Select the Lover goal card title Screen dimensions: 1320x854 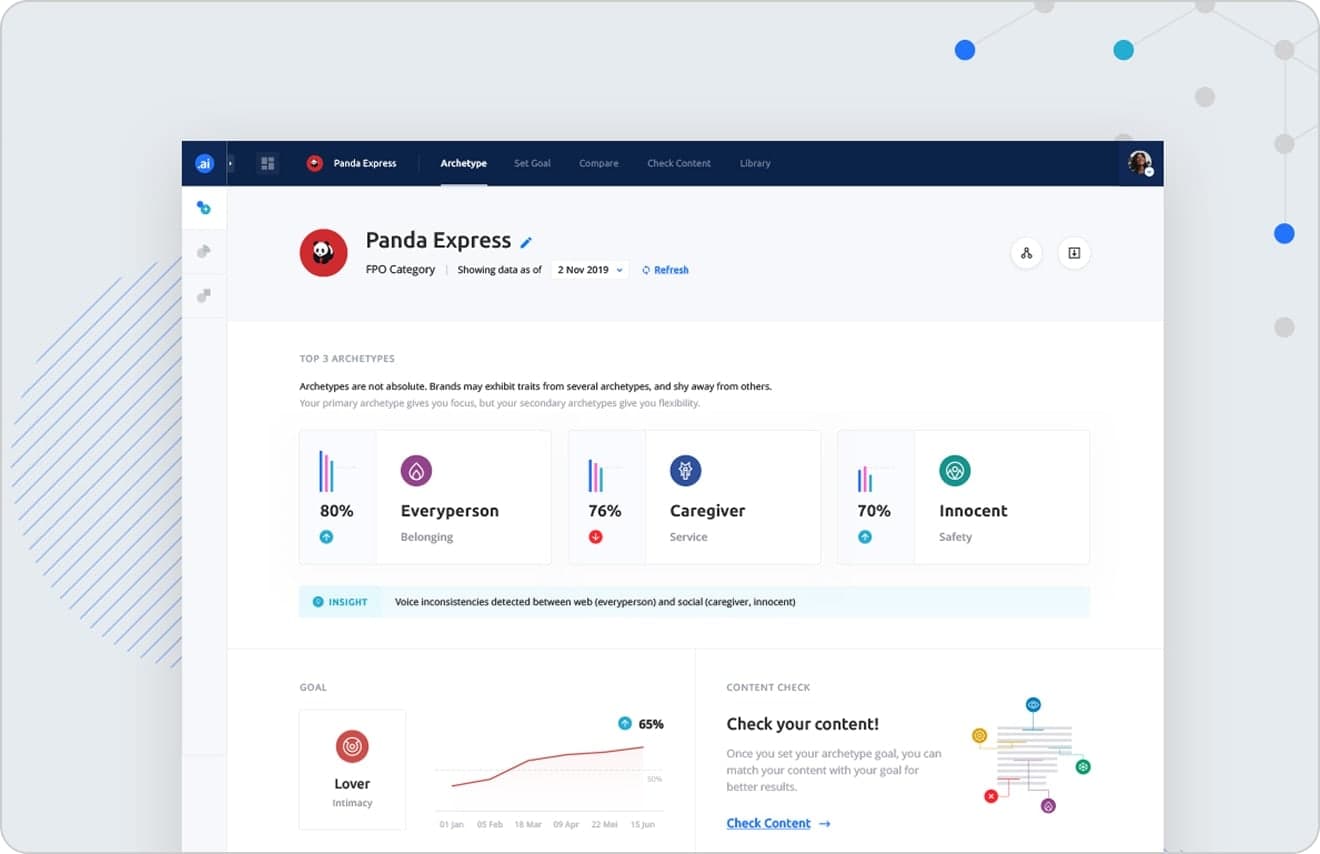(x=352, y=784)
